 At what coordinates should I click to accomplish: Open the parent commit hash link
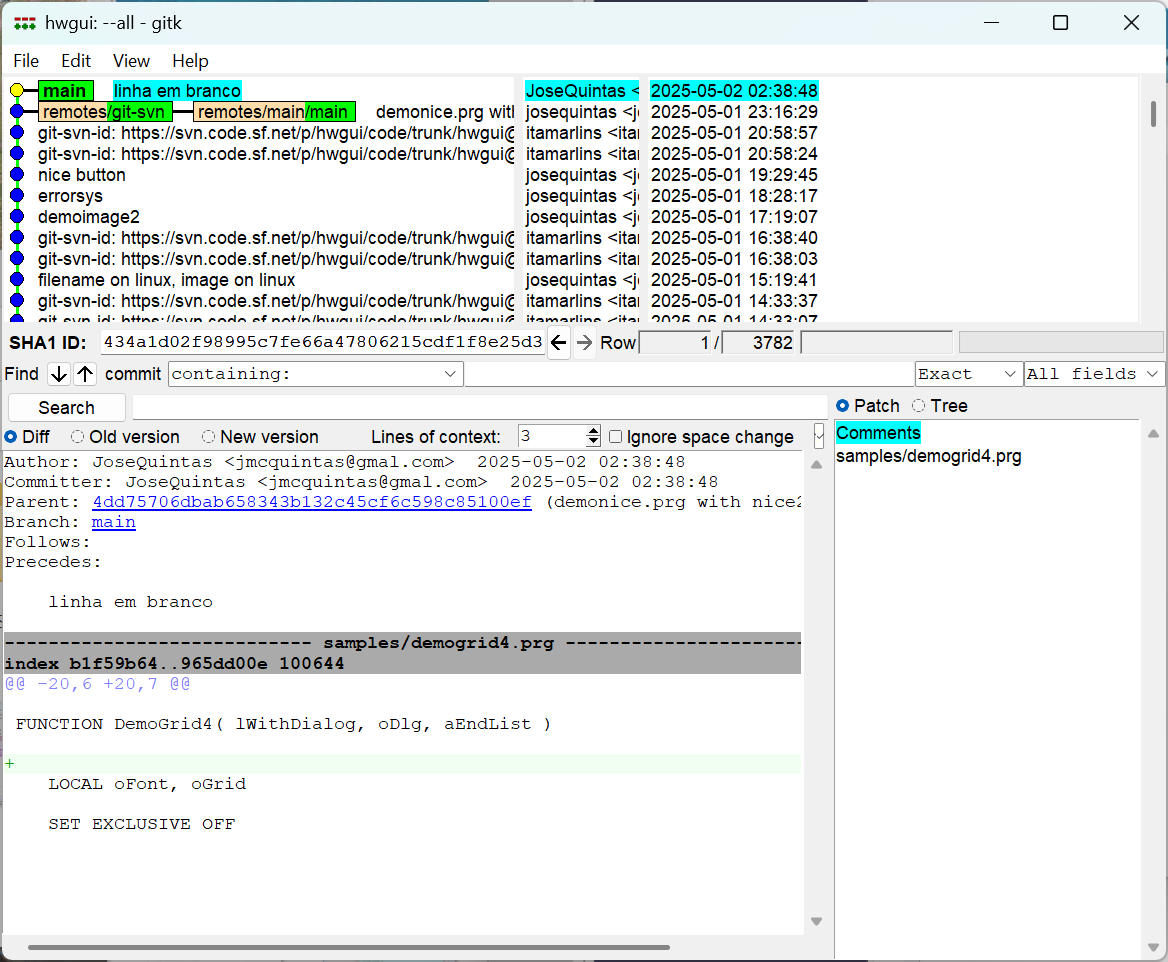click(x=311, y=502)
